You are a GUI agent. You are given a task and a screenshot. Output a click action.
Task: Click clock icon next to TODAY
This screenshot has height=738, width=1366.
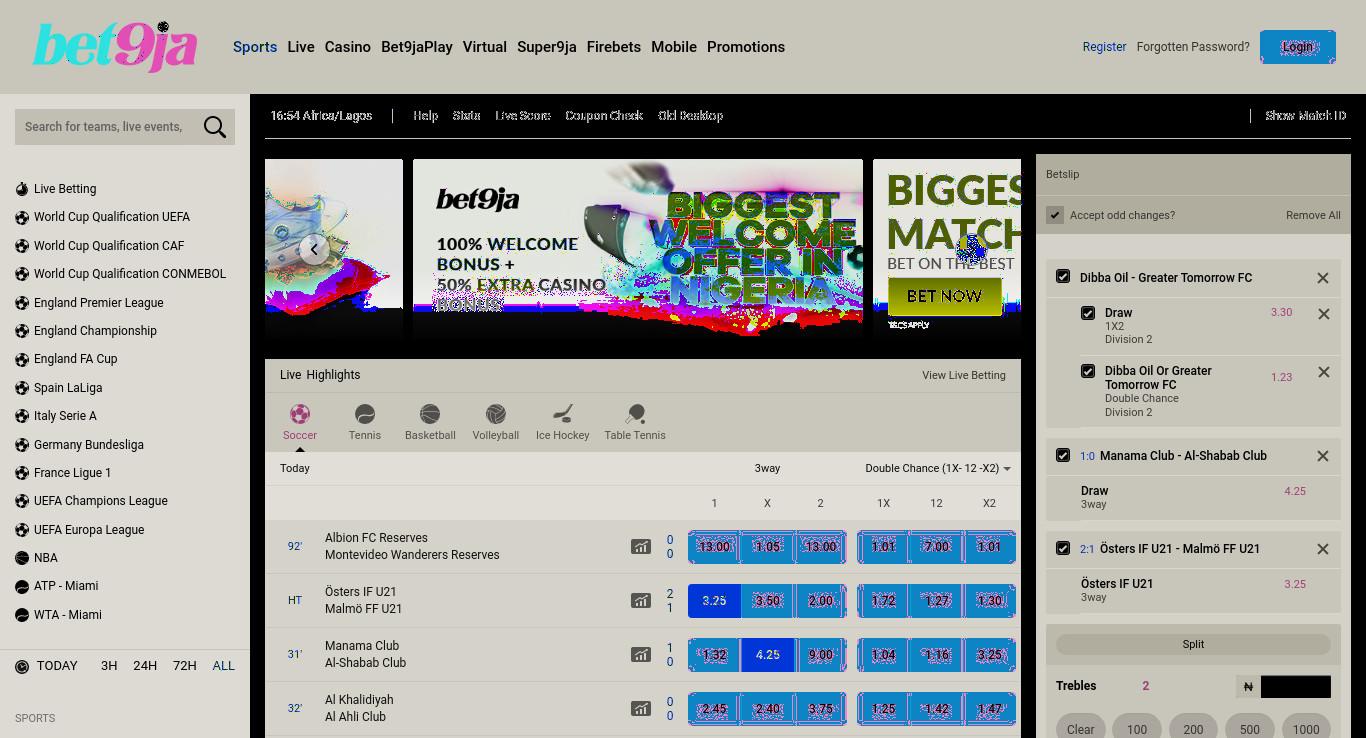click(x=22, y=666)
